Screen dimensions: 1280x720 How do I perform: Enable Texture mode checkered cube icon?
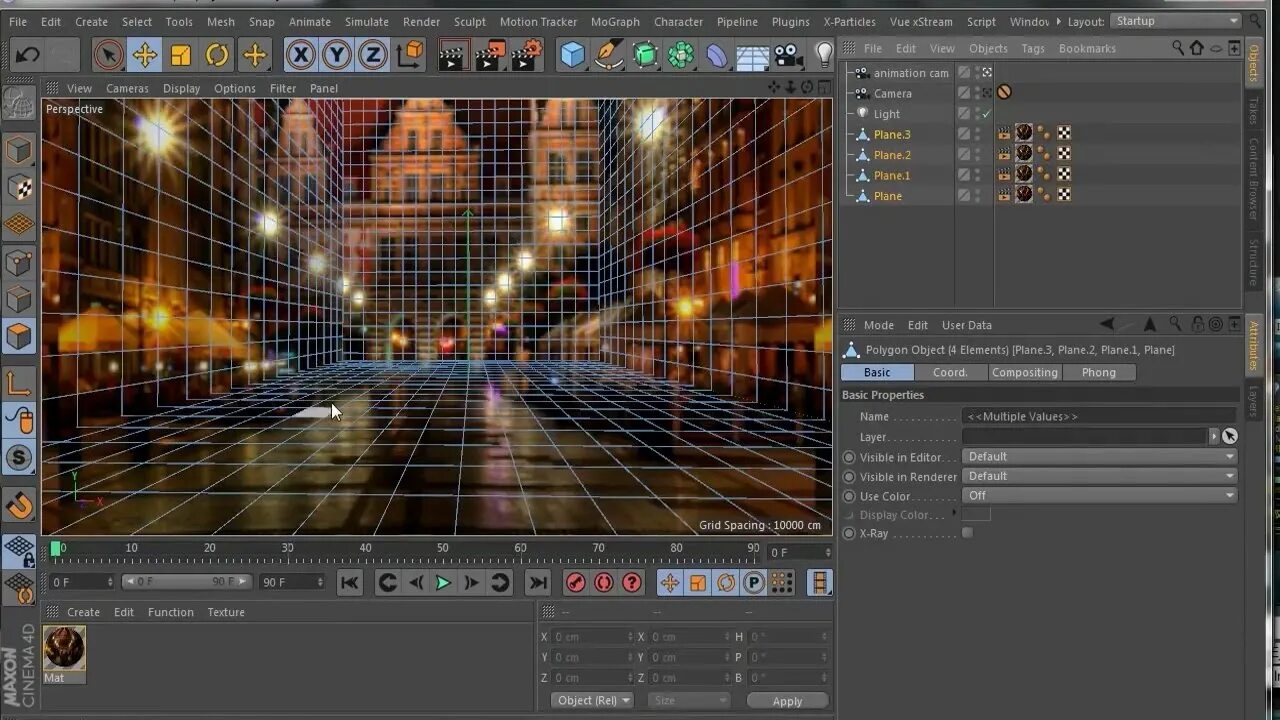click(19, 188)
